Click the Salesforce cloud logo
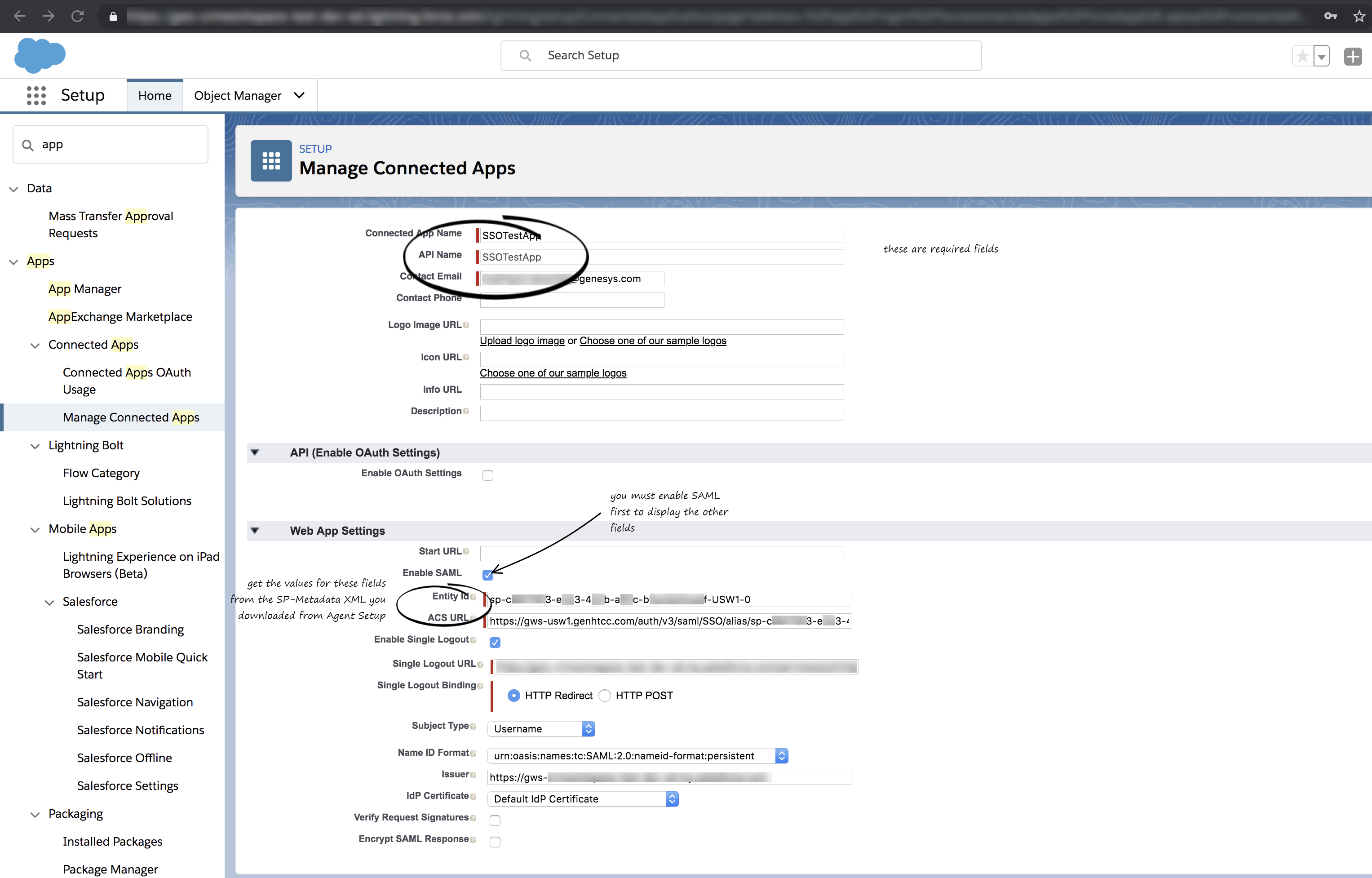The width and height of the screenshot is (1372, 878). [40, 55]
